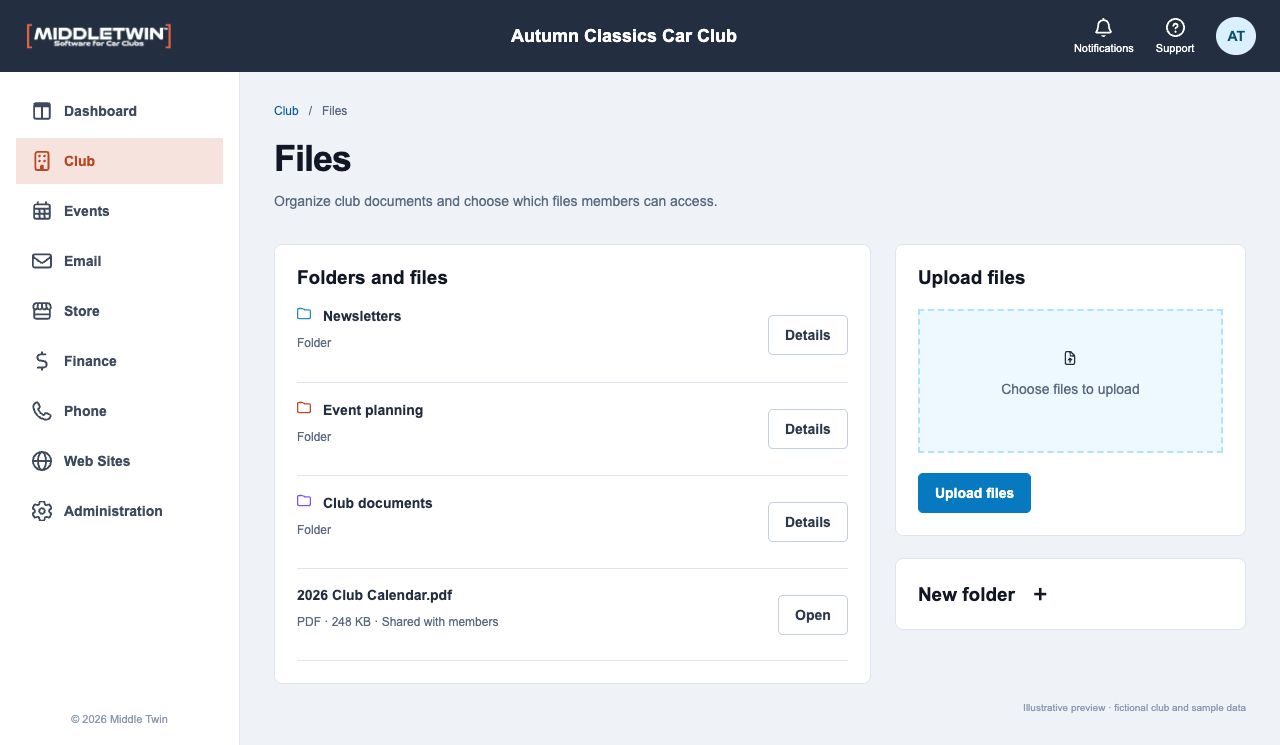The height and width of the screenshot is (745, 1280).
Task: Click the Newsletters folder name
Action: coord(362,316)
